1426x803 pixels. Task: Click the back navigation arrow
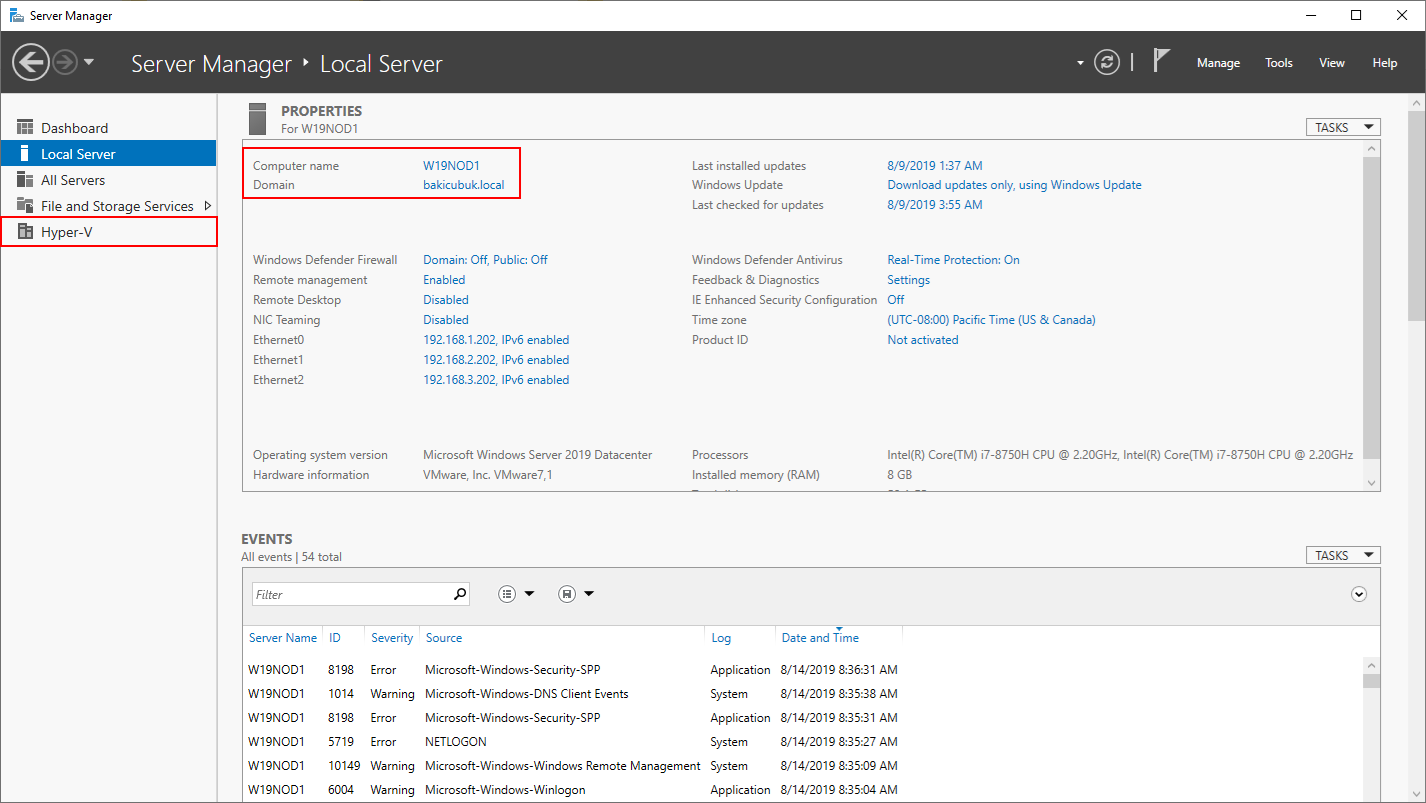(31, 63)
